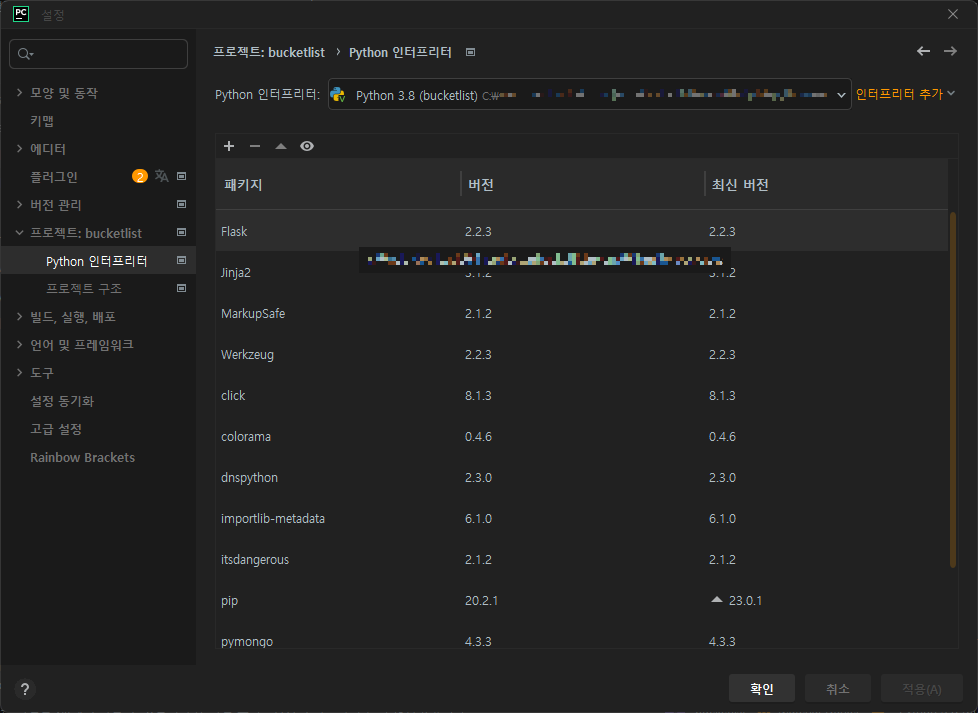978x713 pixels.
Task: Click the PyCharm logo icon in title bar
Action: click(21, 14)
